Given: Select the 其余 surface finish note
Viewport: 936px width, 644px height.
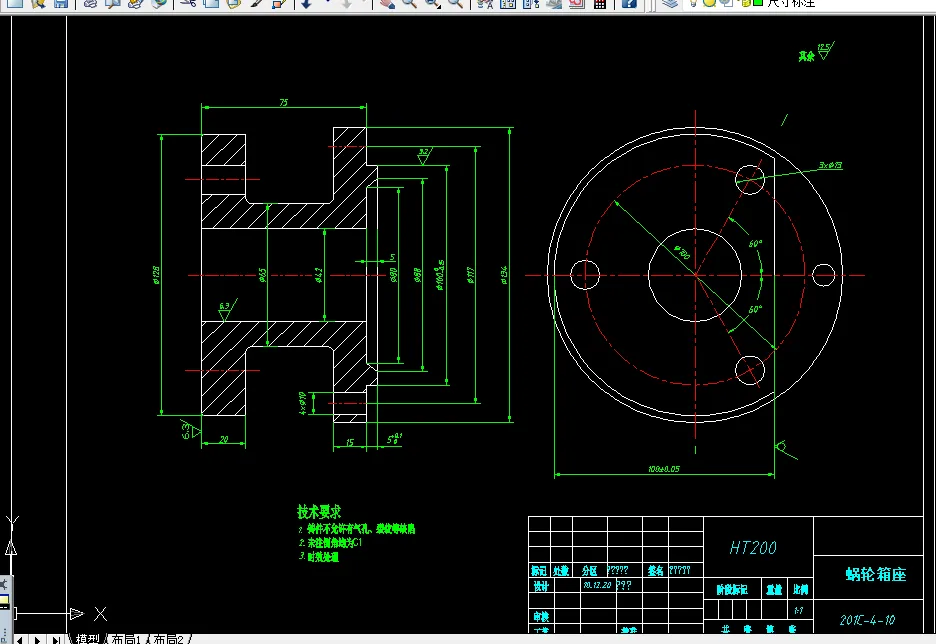Looking at the screenshot, I should 806,56.
